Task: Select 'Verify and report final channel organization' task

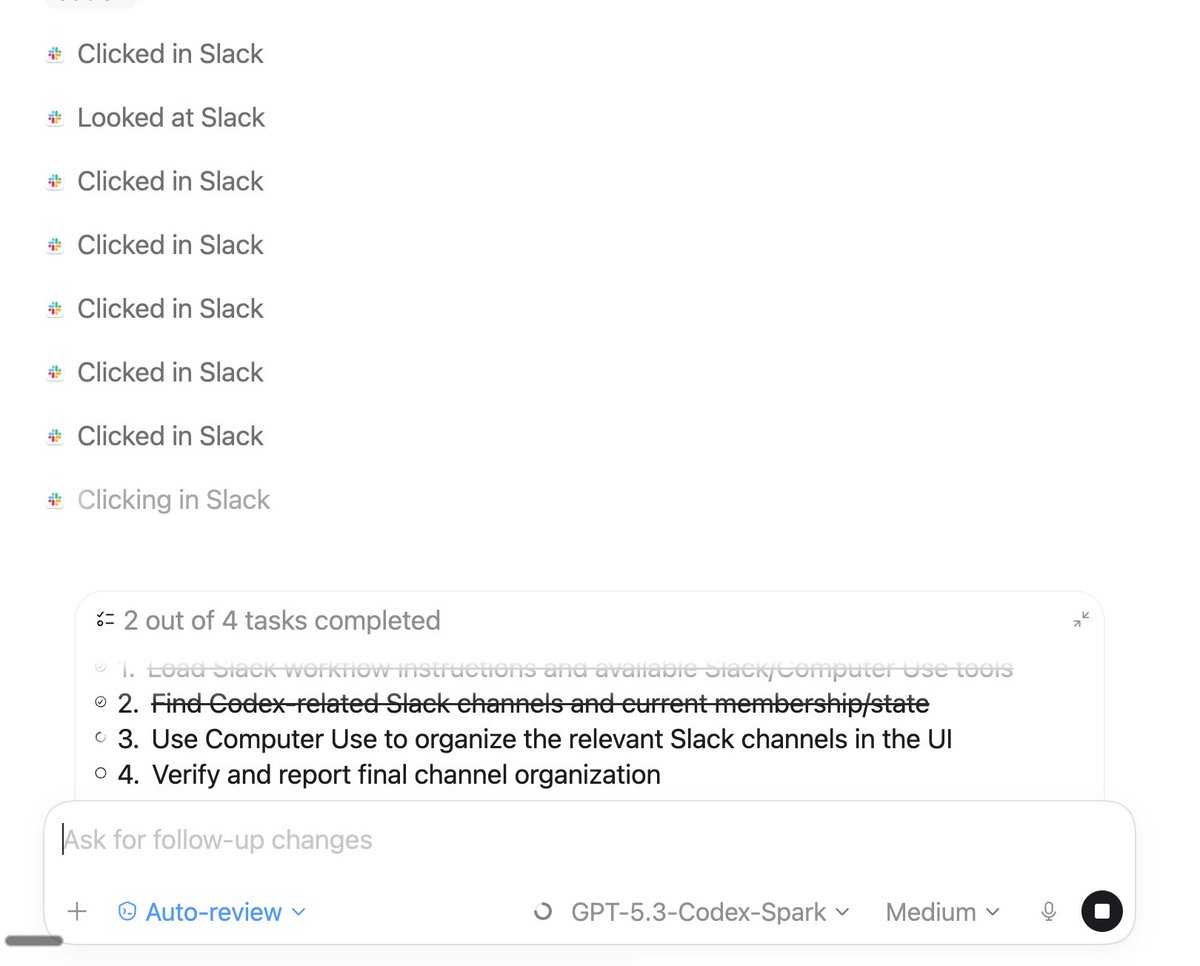Action: pos(405,774)
